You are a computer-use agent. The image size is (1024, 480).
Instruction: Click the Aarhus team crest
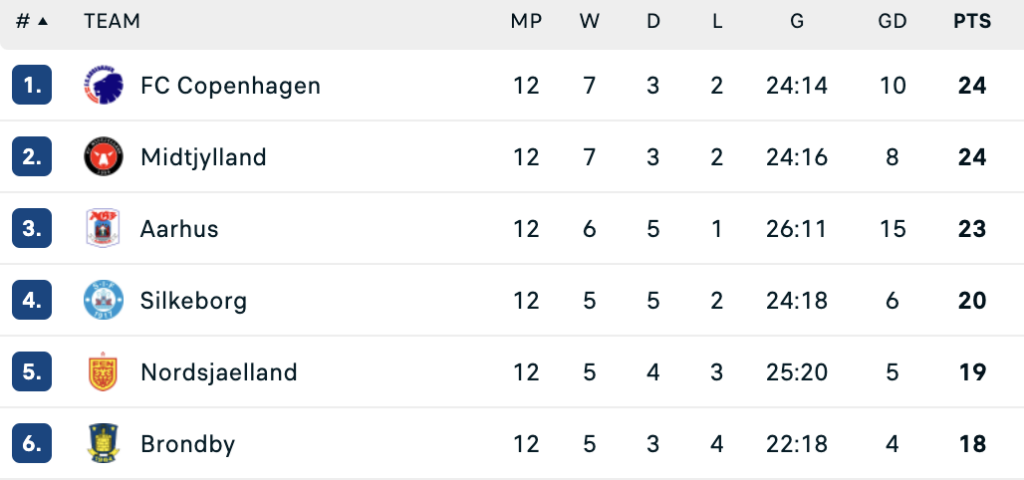click(x=103, y=229)
